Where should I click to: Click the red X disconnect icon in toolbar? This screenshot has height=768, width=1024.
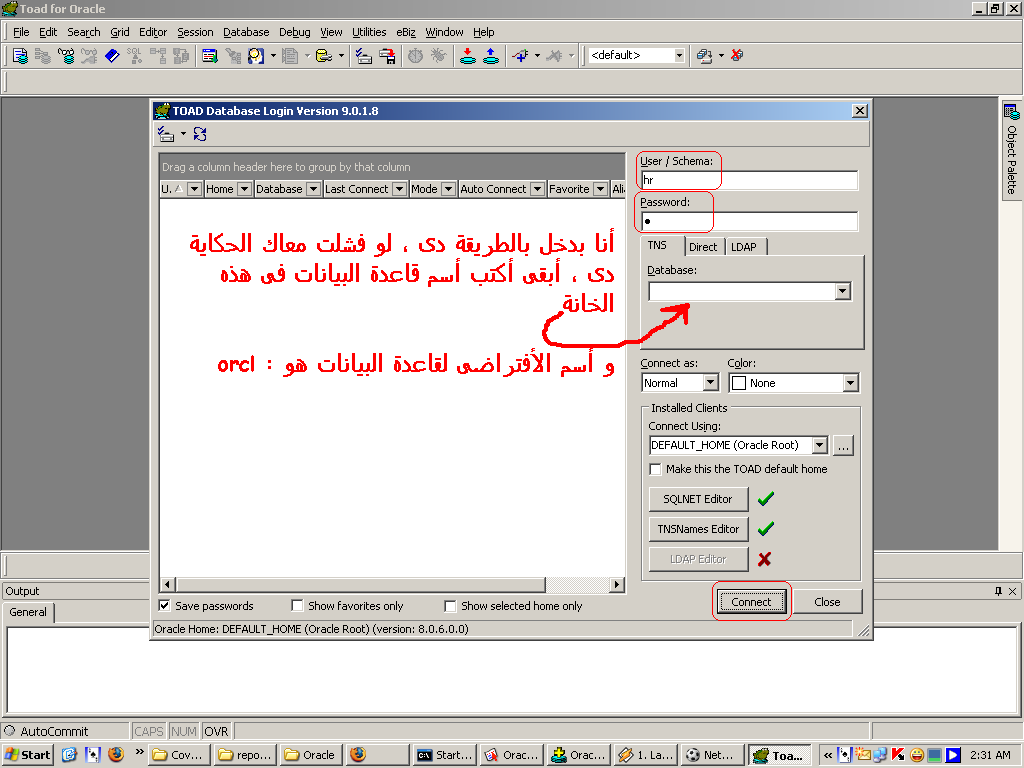click(736, 56)
